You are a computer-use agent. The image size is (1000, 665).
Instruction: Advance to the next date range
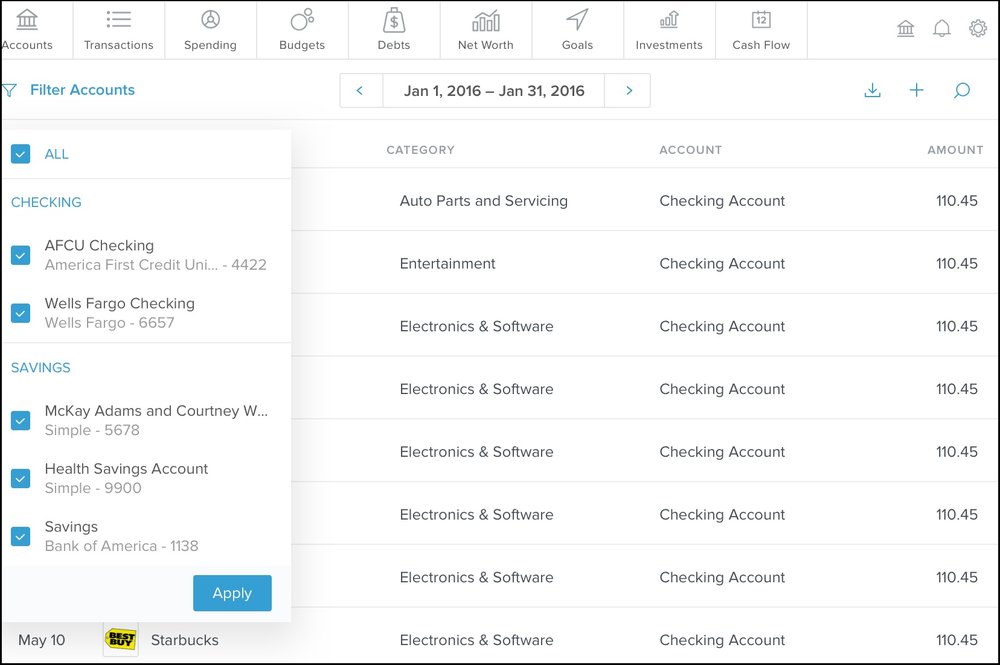click(629, 91)
